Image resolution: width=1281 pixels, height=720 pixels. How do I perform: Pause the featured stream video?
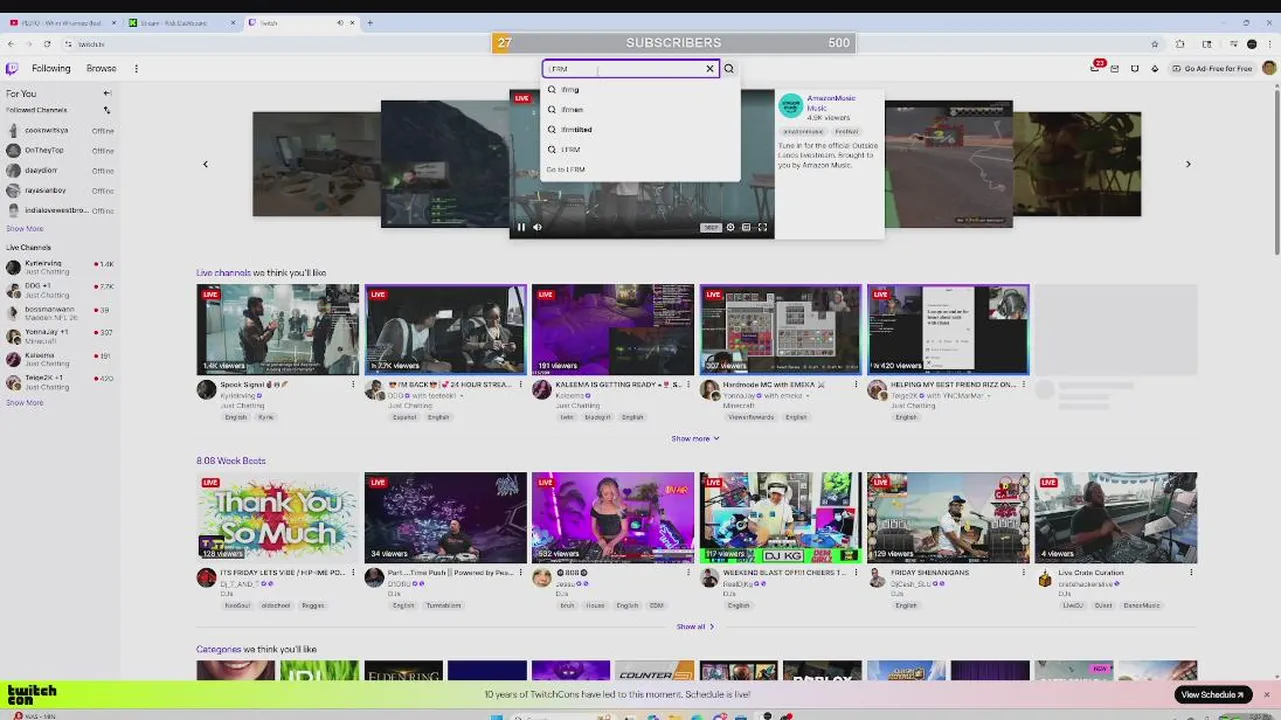(521, 227)
